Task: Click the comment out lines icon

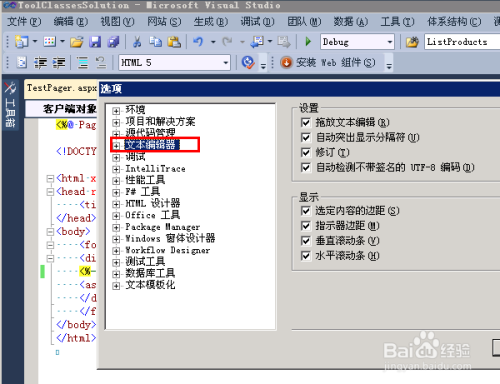Action: pos(82,63)
